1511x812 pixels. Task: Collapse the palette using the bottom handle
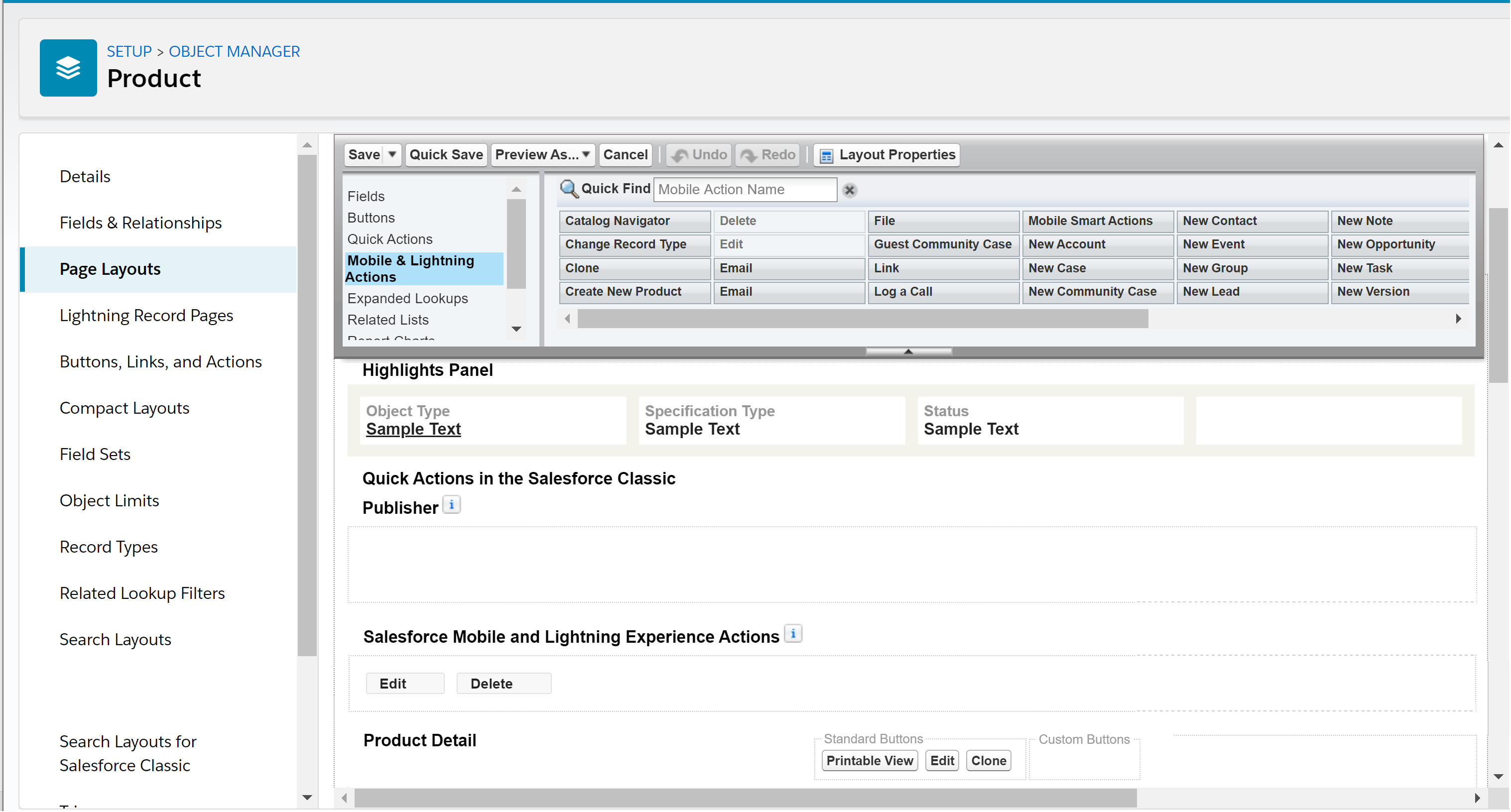click(908, 351)
